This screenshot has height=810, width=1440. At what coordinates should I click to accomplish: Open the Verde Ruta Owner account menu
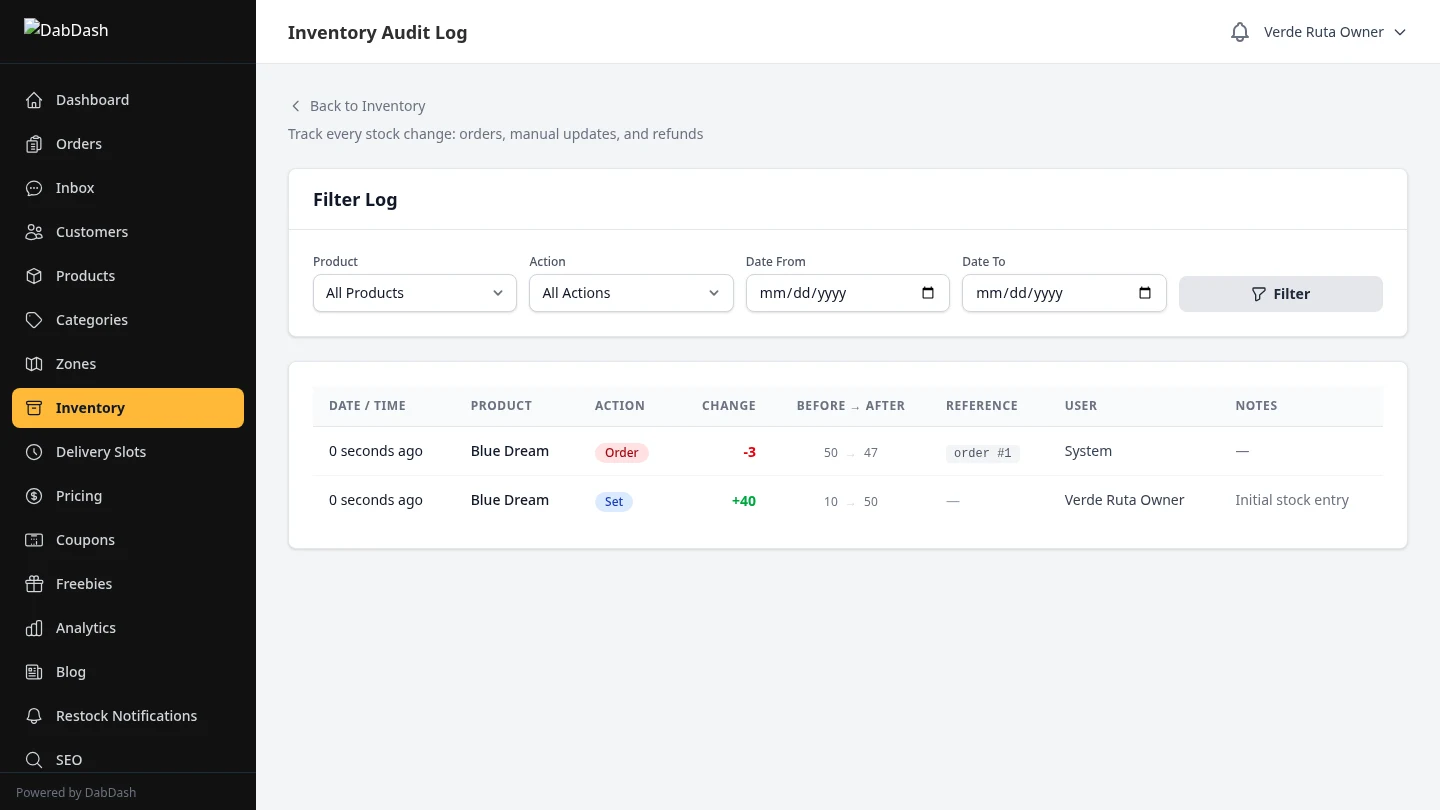pos(1334,32)
